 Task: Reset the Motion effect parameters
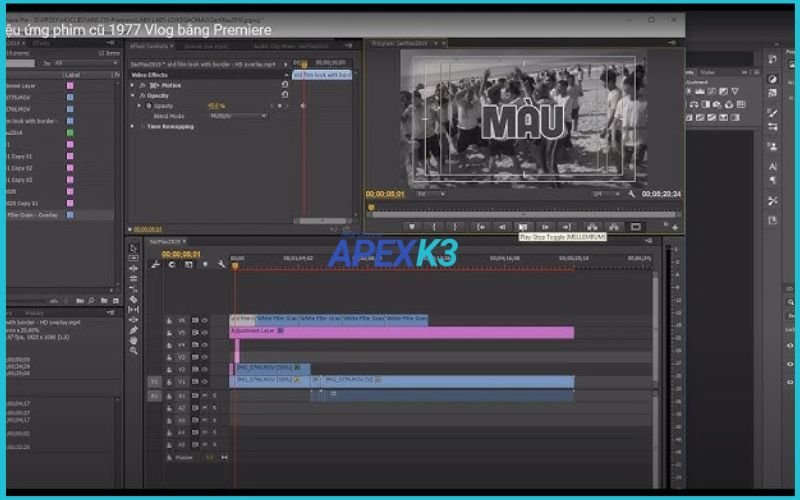pyautogui.click(x=285, y=85)
